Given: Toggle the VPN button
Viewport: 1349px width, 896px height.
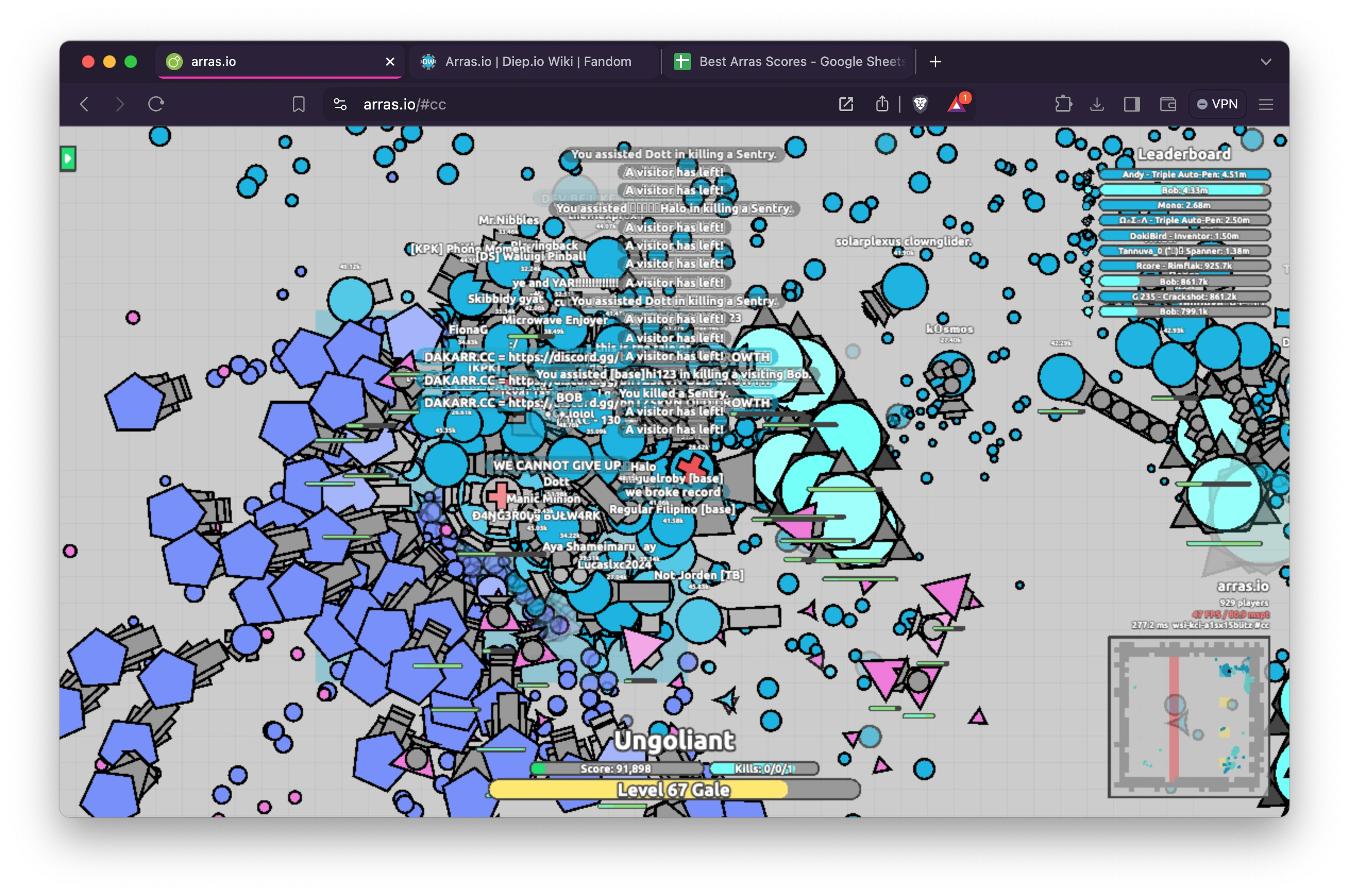Looking at the screenshot, I should 1217,104.
